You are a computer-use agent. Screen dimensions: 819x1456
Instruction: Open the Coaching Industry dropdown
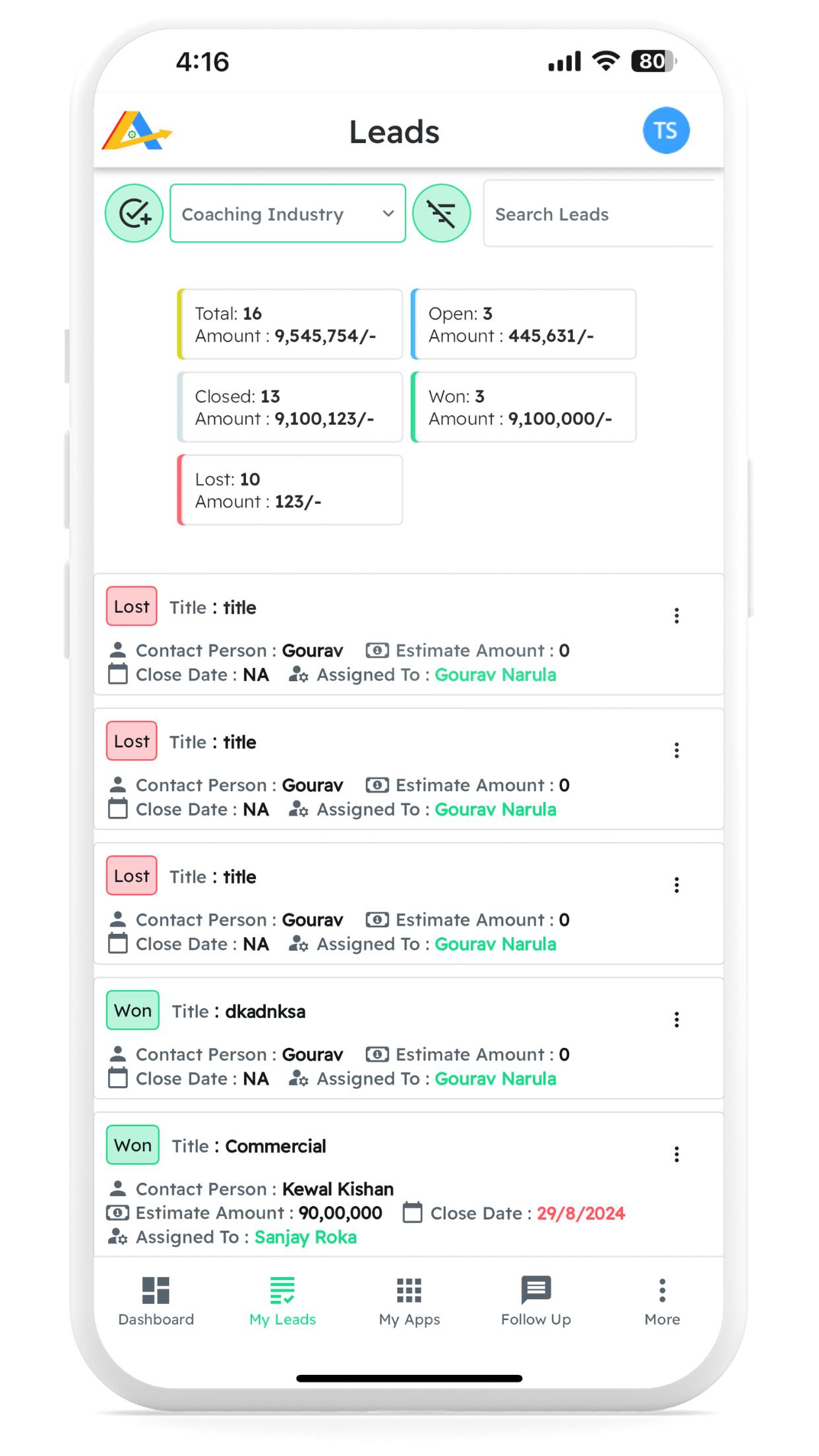[288, 213]
